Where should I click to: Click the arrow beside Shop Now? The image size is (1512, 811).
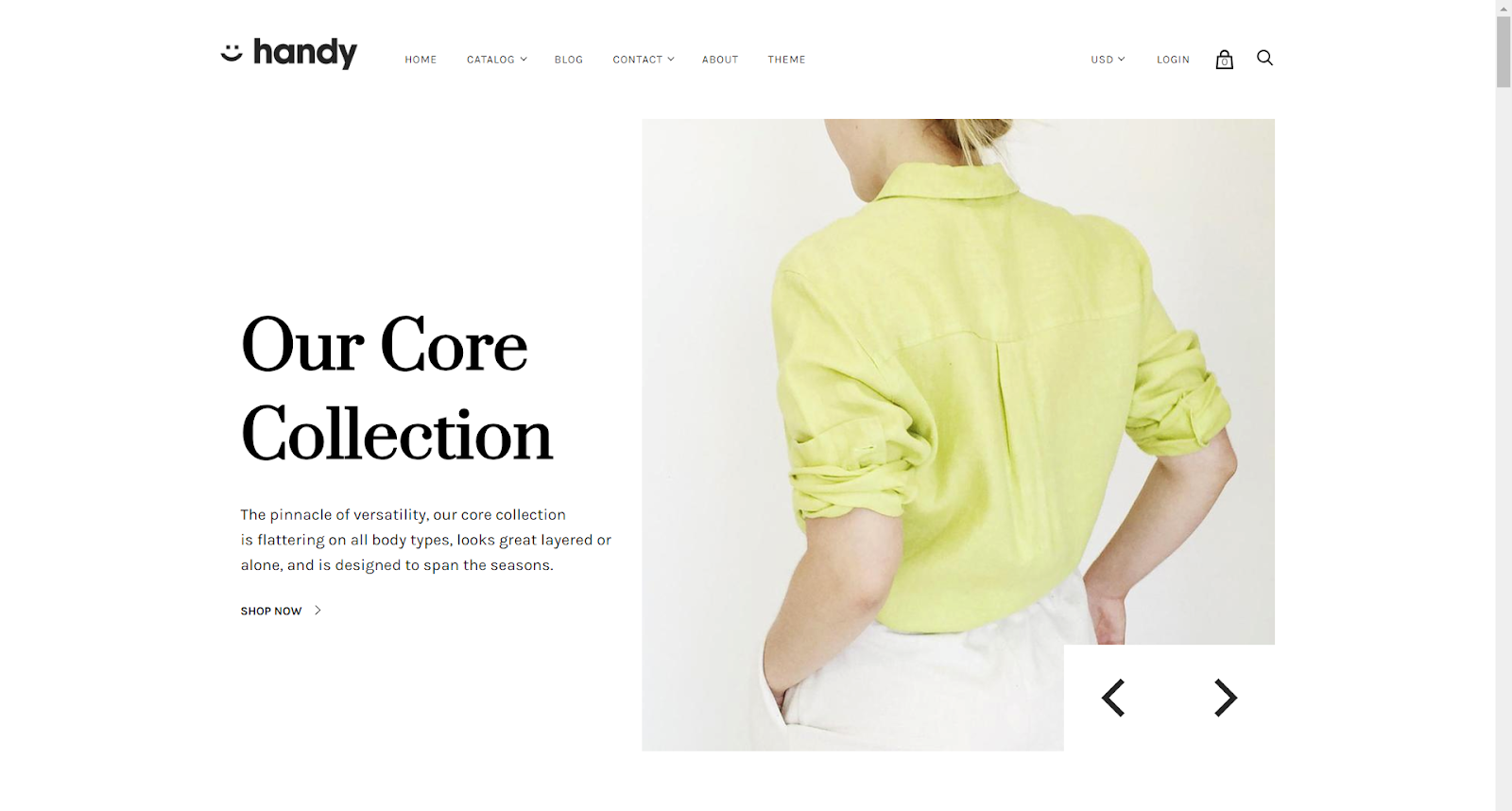click(318, 611)
